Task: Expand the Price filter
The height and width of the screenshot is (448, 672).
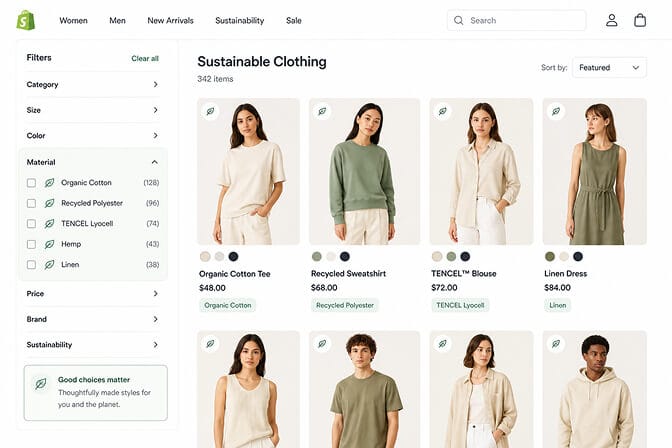Action: [93, 294]
